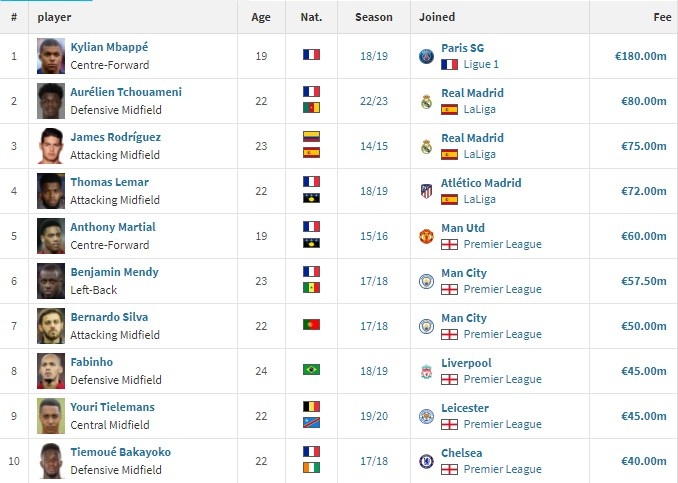678x483 pixels.
Task: Click the Man Utd club crest
Action: click(x=426, y=236)
